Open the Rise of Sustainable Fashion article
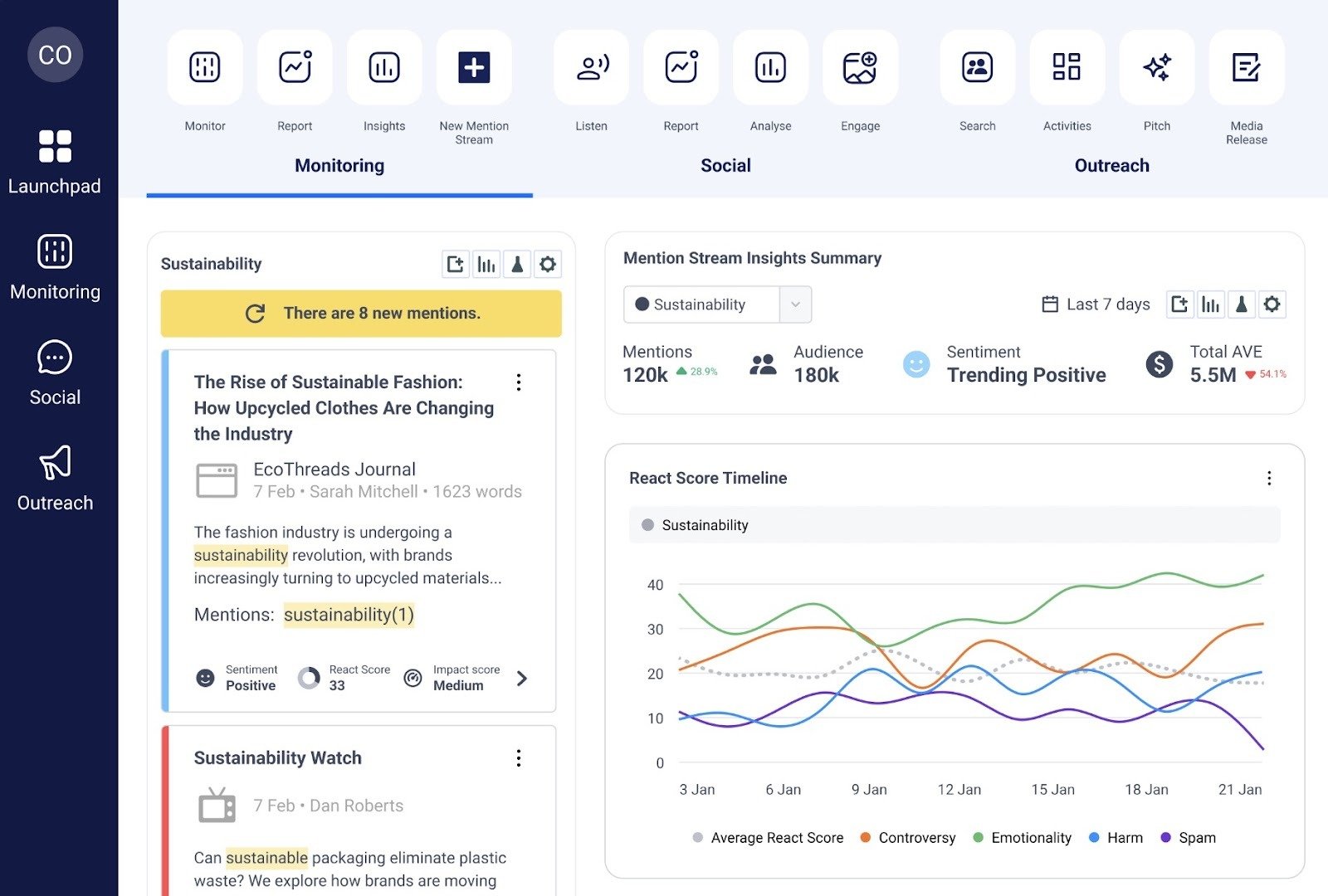This screenshot has height=896, width=1328. point(343,407)
